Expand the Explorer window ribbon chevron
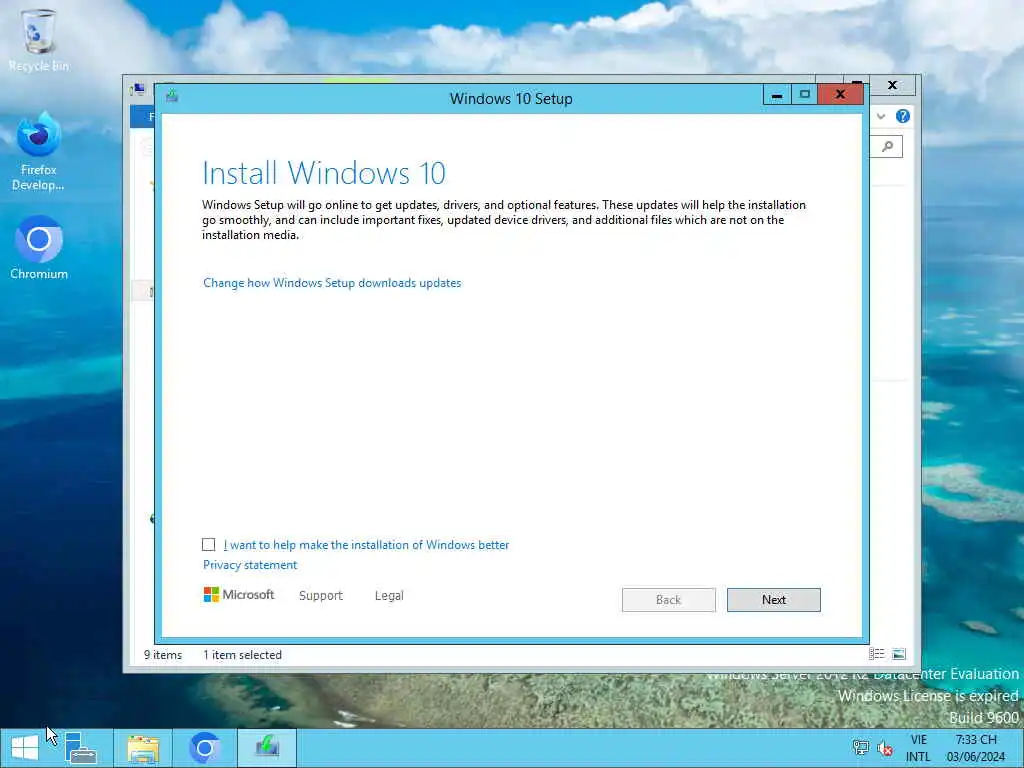Viewport: 1024px width, 768px height. click(881, 116)
